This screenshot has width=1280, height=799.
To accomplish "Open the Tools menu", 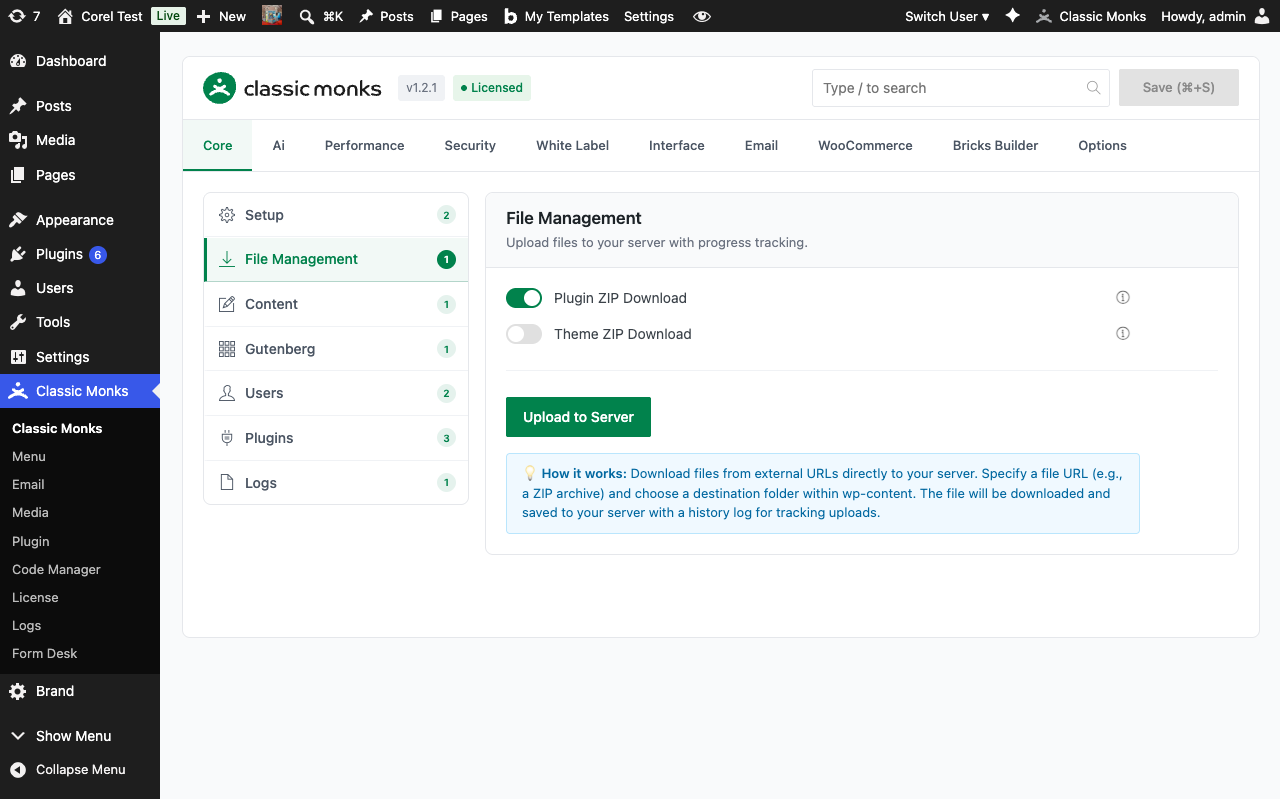I will 80,322.
